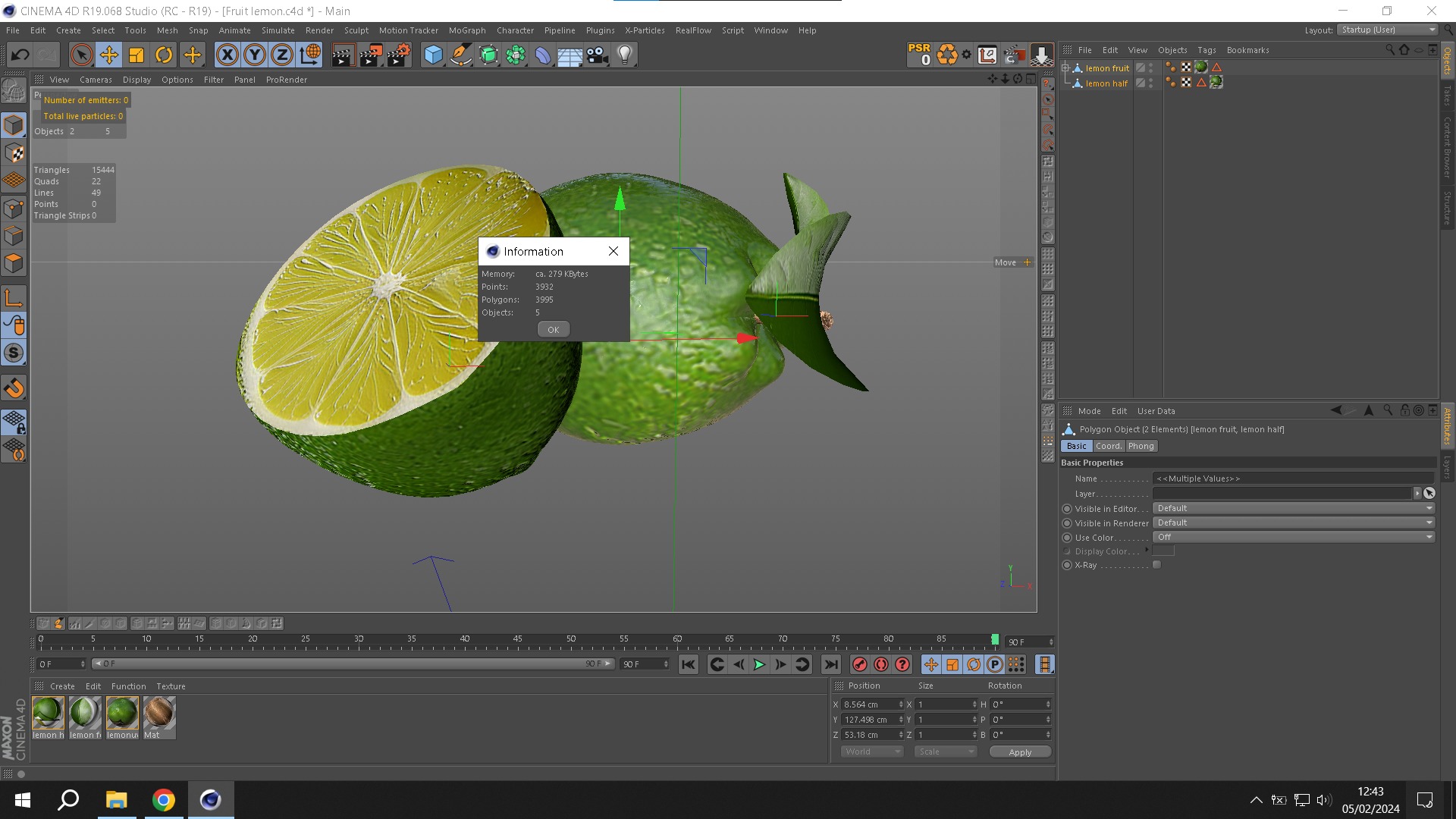
Task: Switch to the Coord. tab
Action: tap(1108, 446)
